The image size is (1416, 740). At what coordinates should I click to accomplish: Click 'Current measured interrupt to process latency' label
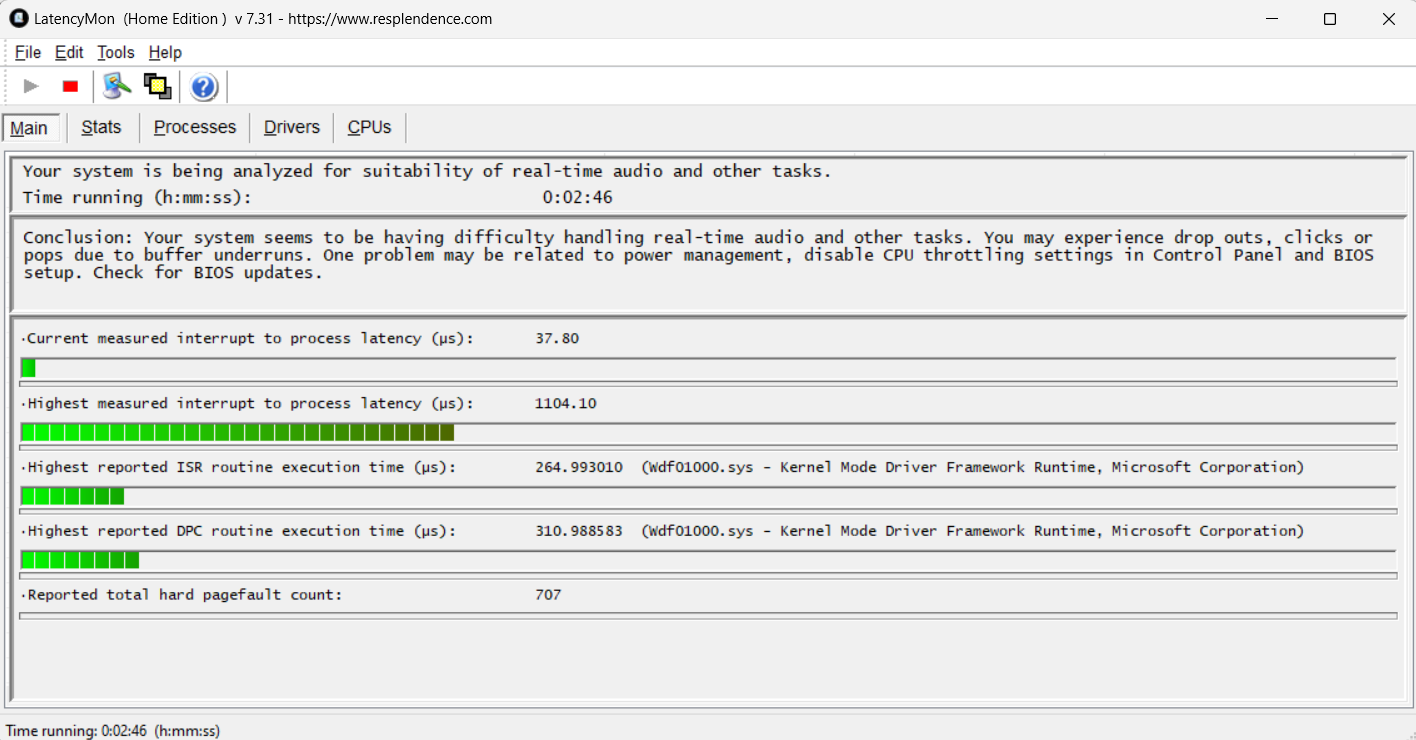coord(250,339)
